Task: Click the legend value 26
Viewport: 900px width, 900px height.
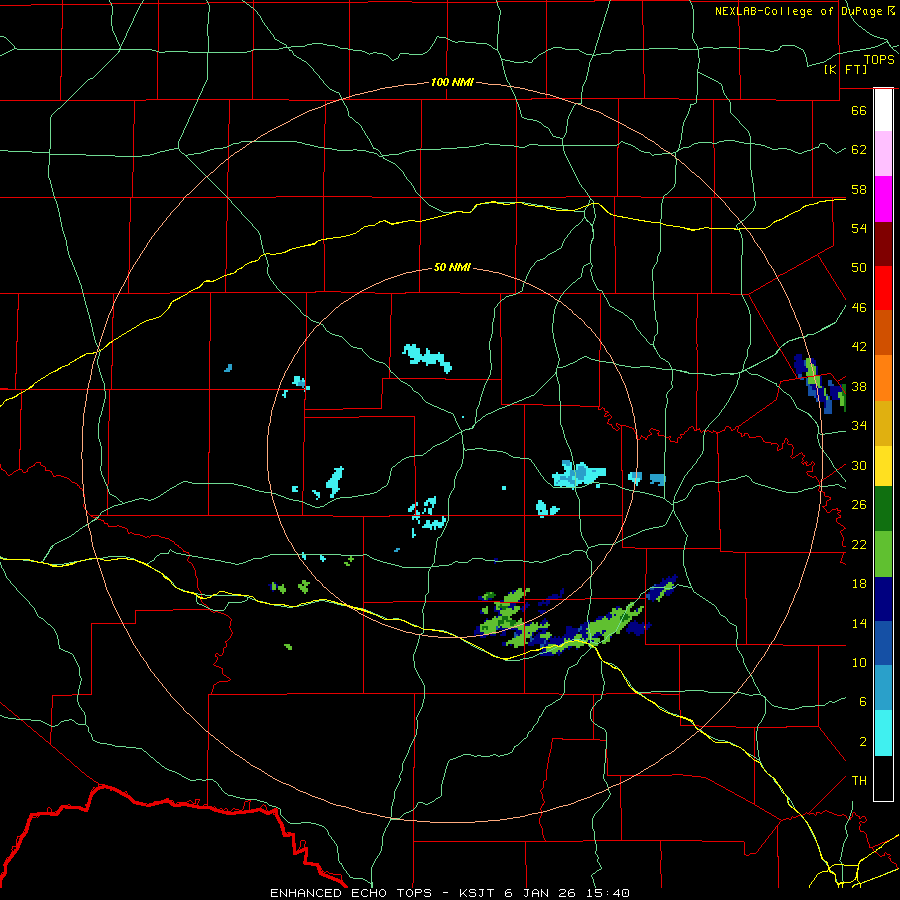Action: (859, 505)
